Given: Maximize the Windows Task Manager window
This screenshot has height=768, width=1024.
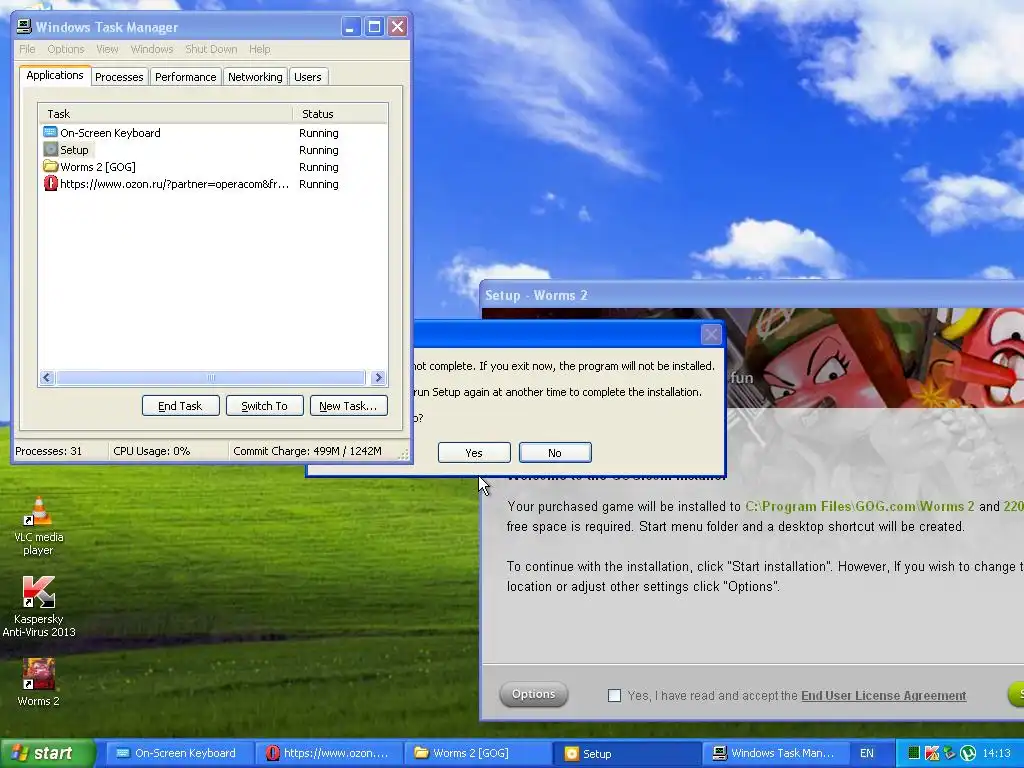Looking at the screenshot, I should click(x=374, y=27).
